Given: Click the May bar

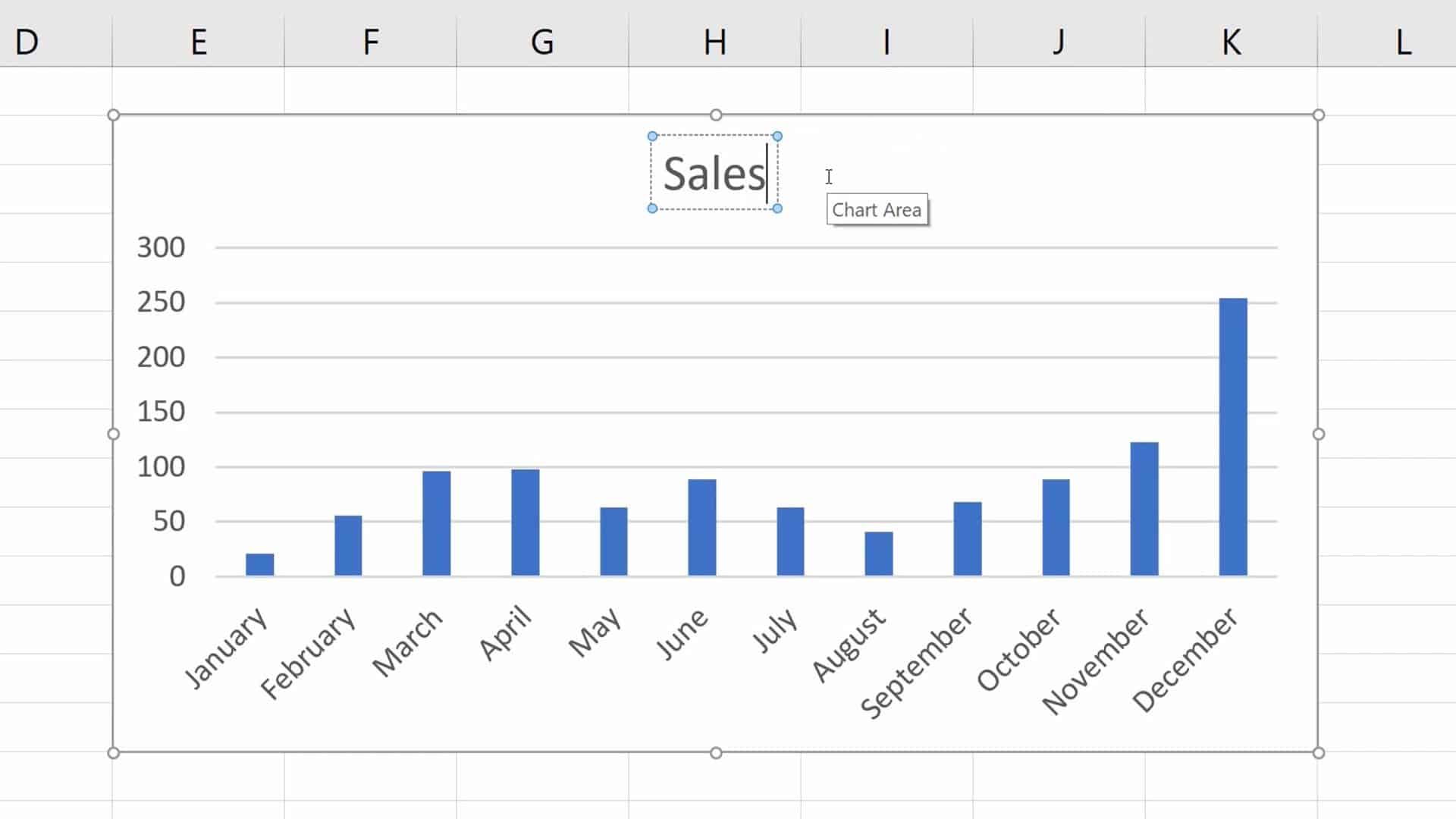Looking at the screenshot, I should click(613, 541).
